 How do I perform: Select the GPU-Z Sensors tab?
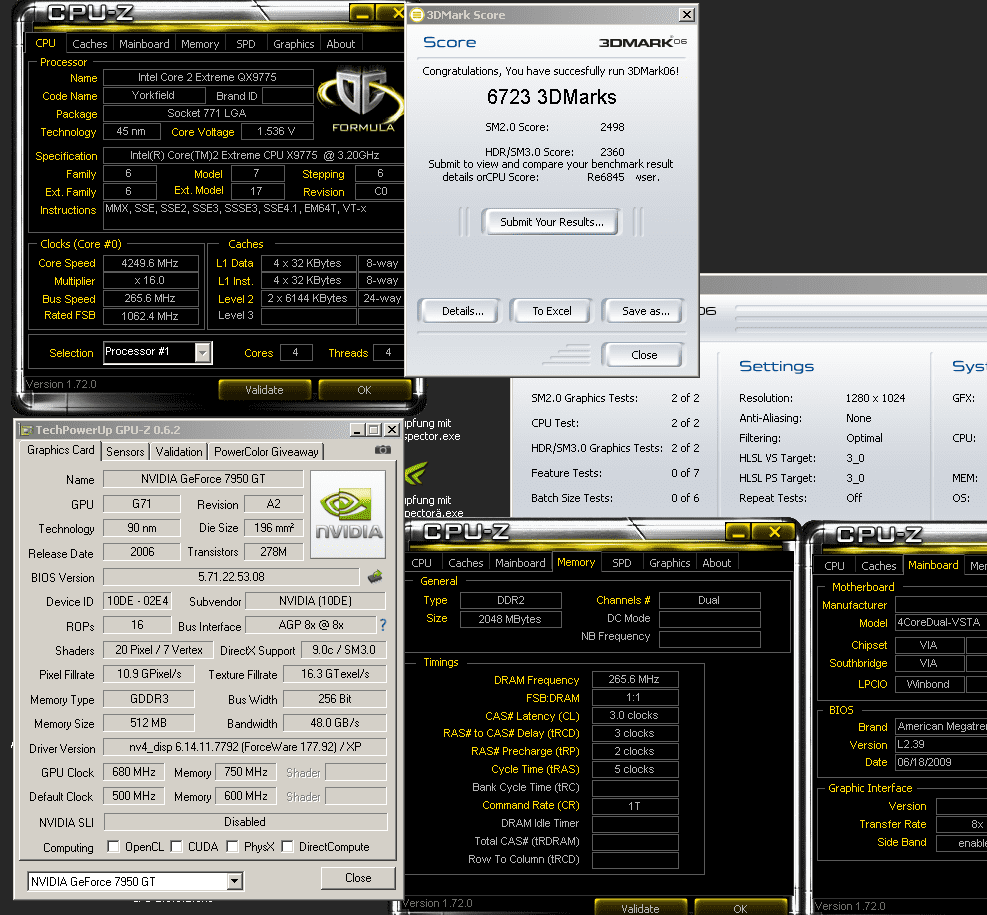pos(125,452)
